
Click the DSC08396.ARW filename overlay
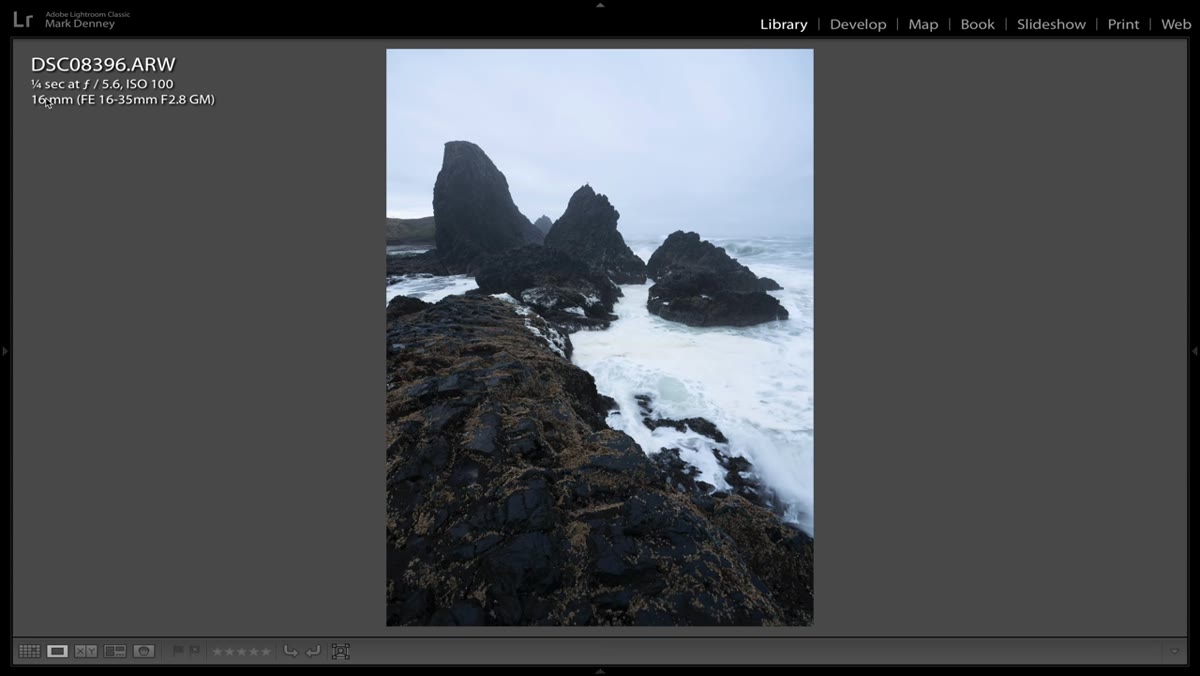click(x=103, y=65)
